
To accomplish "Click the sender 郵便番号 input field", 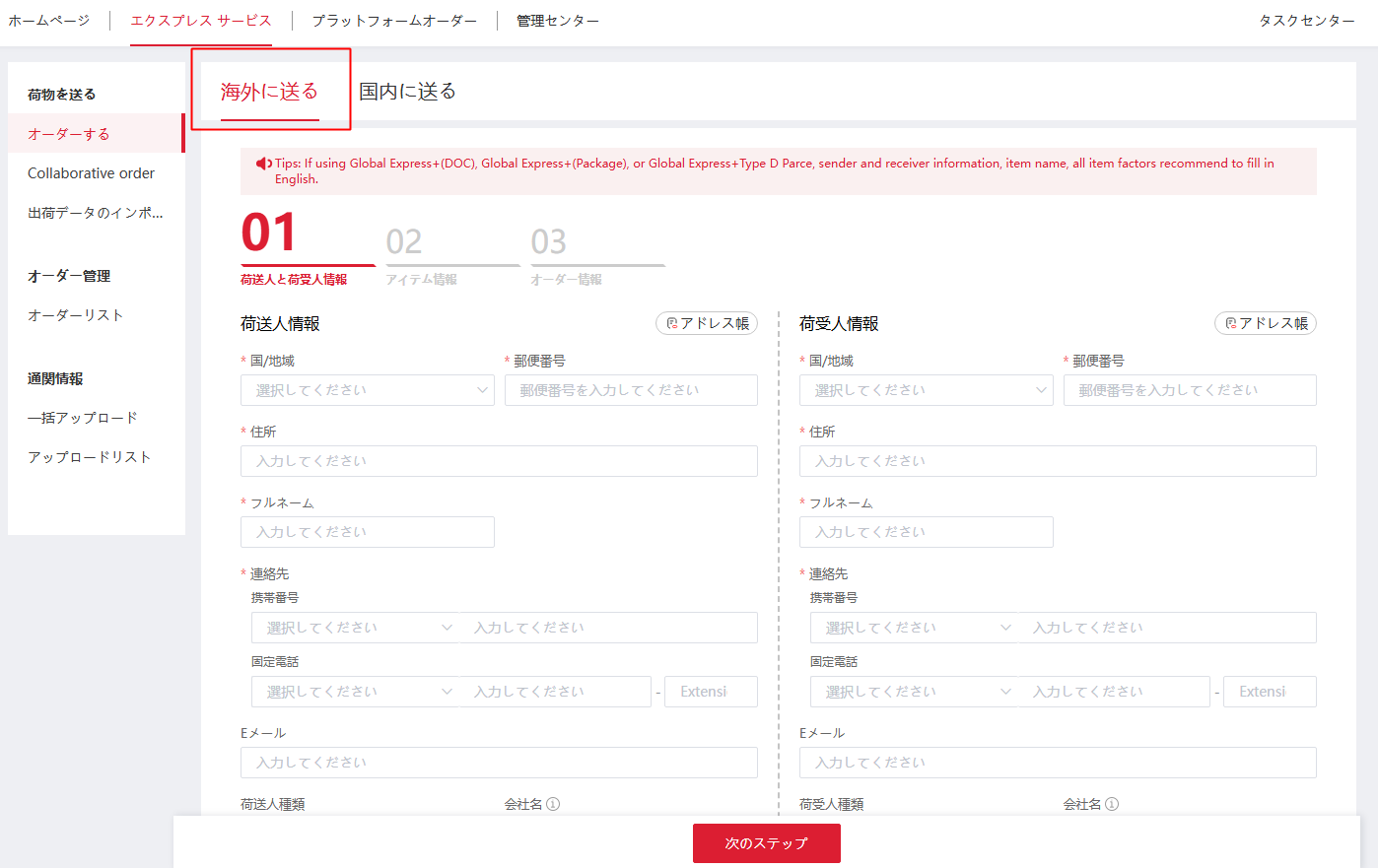I will tap(631, 390).
